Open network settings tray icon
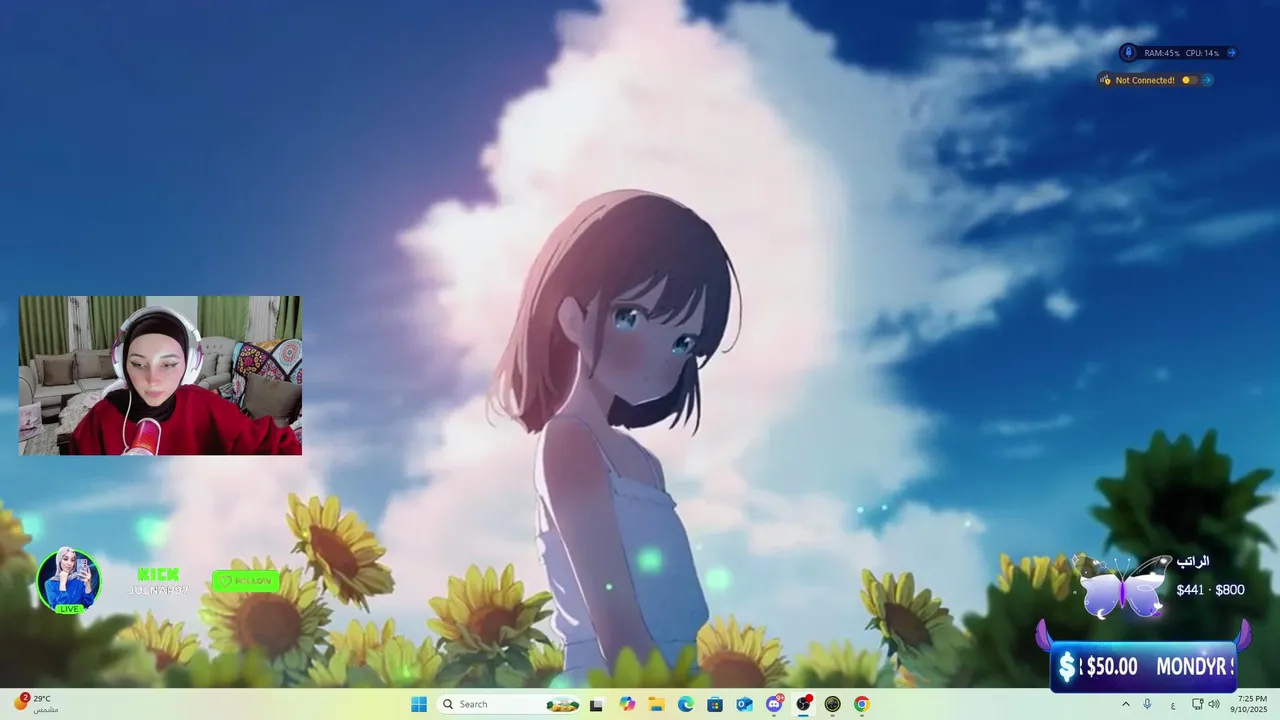The width and height of the screenshot is (1280, 720). 1197,704
